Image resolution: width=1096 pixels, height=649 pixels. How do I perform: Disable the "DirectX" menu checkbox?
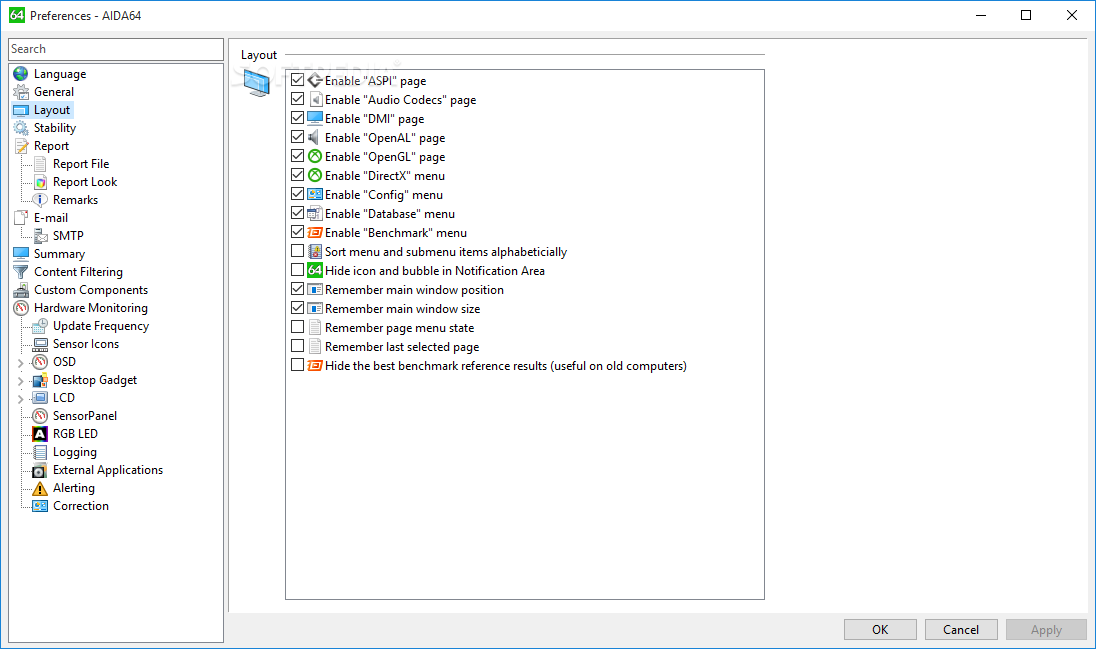[x=298, y=176]
